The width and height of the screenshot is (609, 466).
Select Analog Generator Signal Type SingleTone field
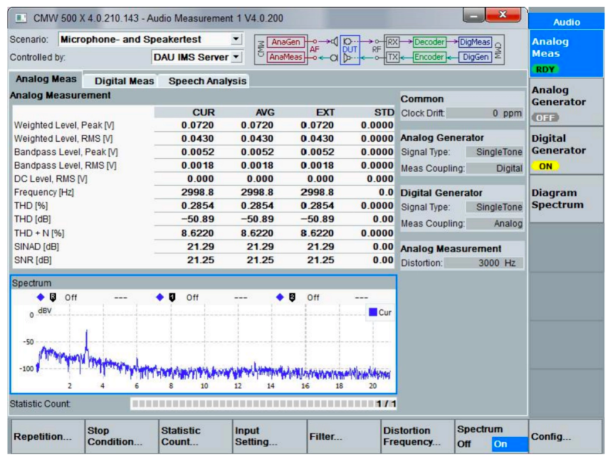tap(494, 152)
